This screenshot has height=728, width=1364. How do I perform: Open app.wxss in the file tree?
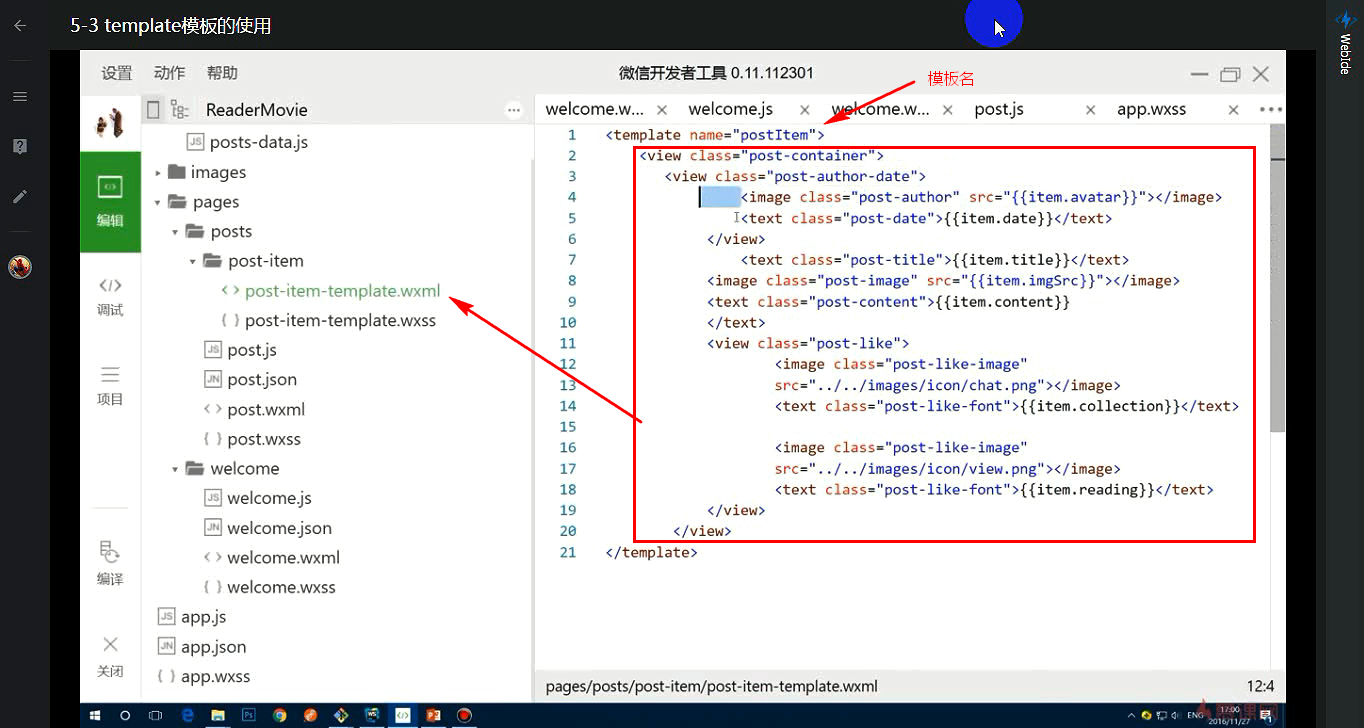coord(204,676)
